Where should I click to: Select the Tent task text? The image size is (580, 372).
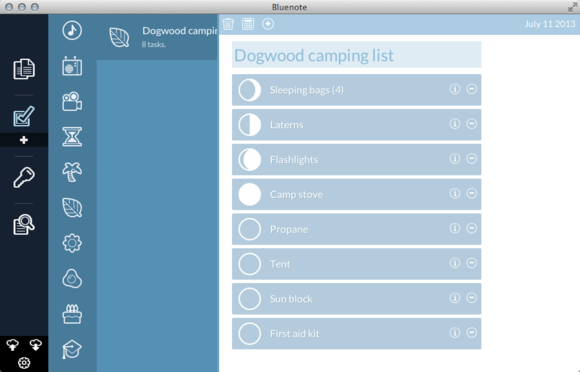pos(280,264)
